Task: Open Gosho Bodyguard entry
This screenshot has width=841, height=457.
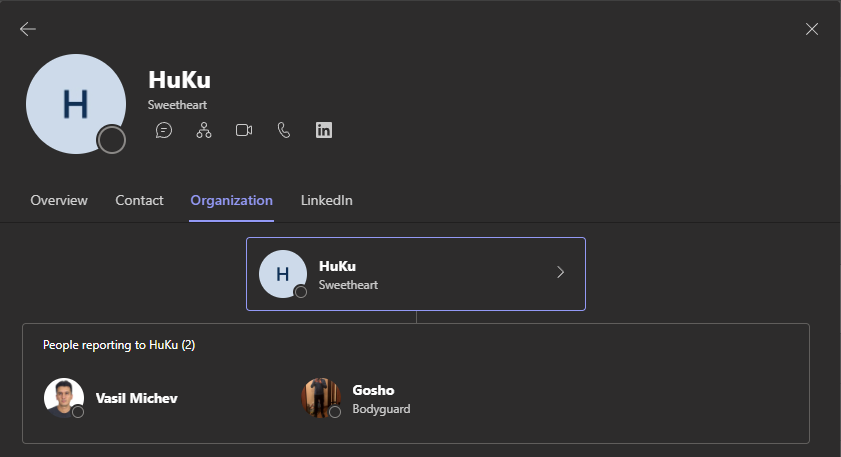Action: tap(381, 398)
